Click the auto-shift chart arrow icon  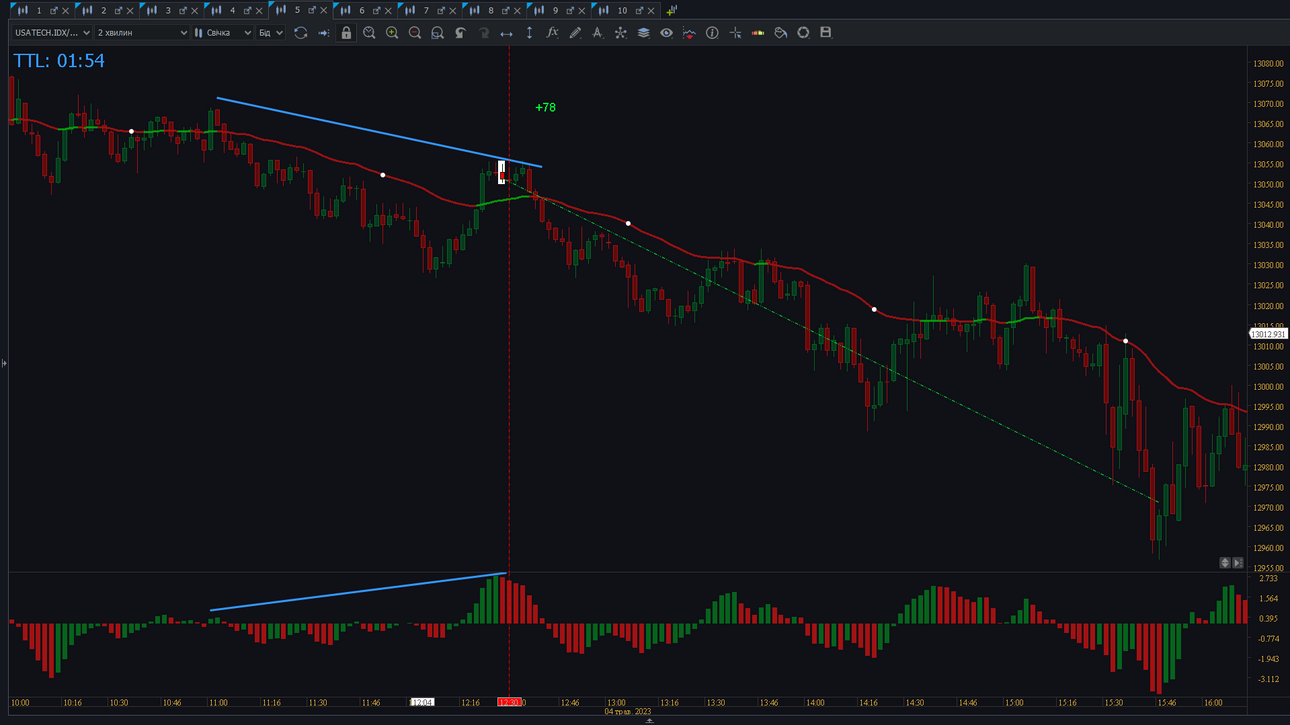pos(323,33)
